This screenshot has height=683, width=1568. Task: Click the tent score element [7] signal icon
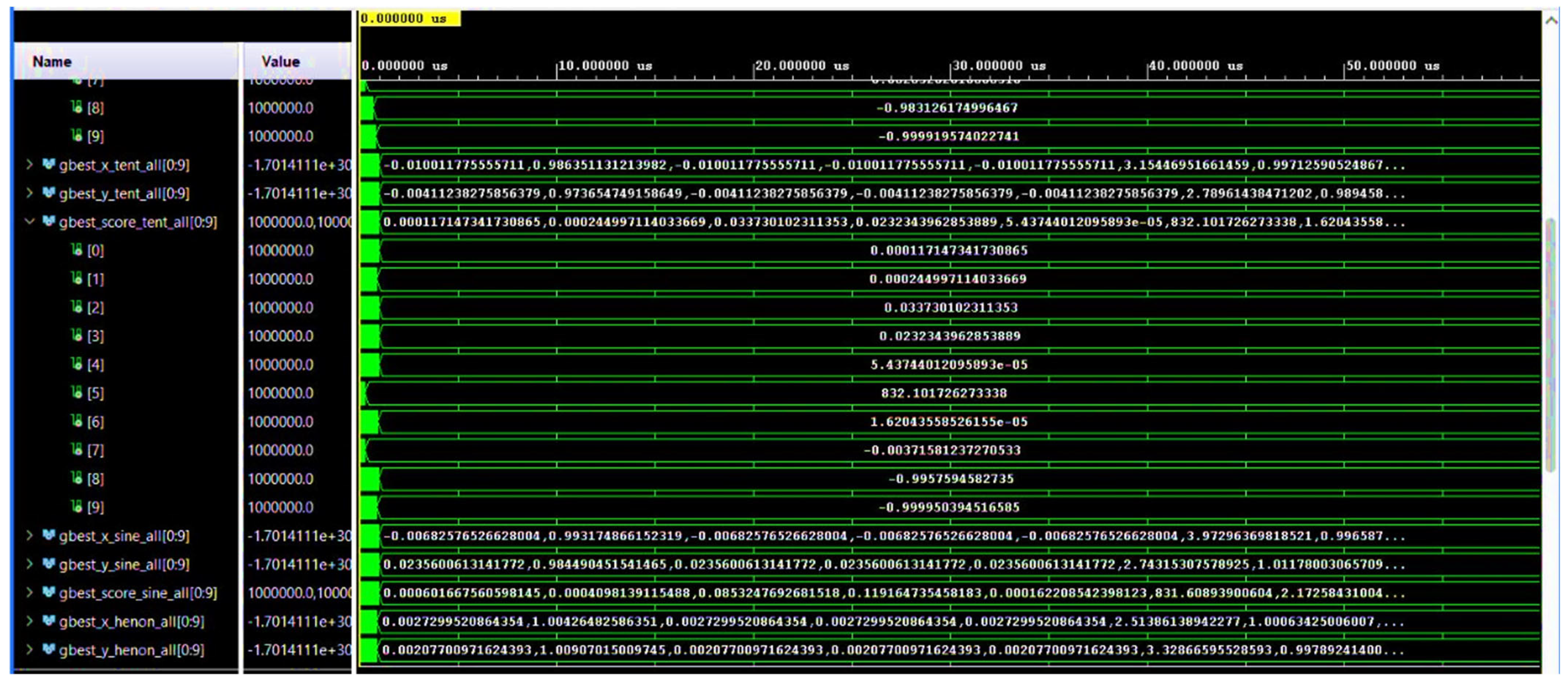76,449
